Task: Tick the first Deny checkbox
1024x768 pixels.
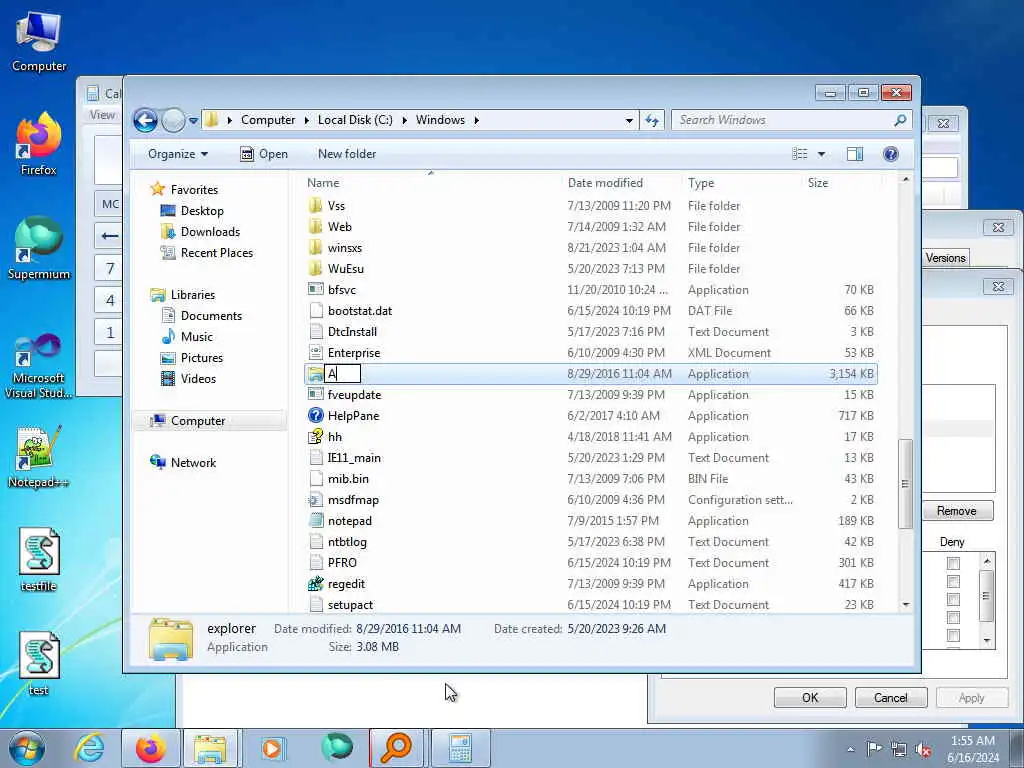Action: click(953, 563)
